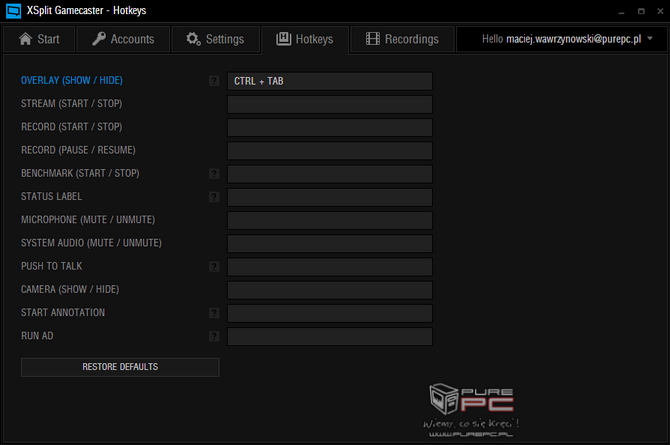The width and height of the screenshot is (670, 445).
Task: Click the System Audio mute hotkey field
Action: pos(329,244)
